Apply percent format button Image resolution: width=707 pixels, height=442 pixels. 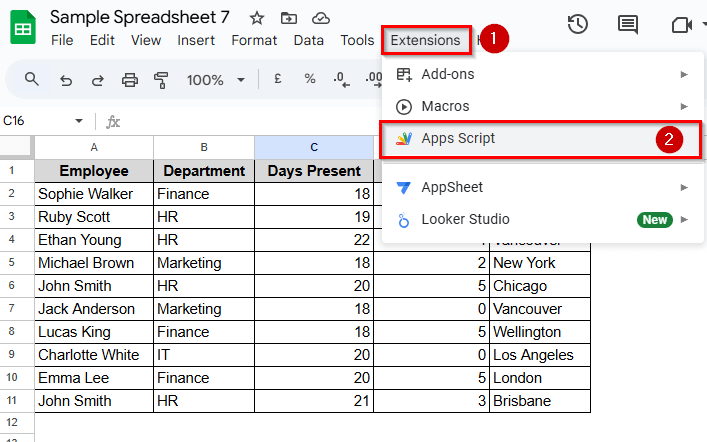click(x=310, y=79)
